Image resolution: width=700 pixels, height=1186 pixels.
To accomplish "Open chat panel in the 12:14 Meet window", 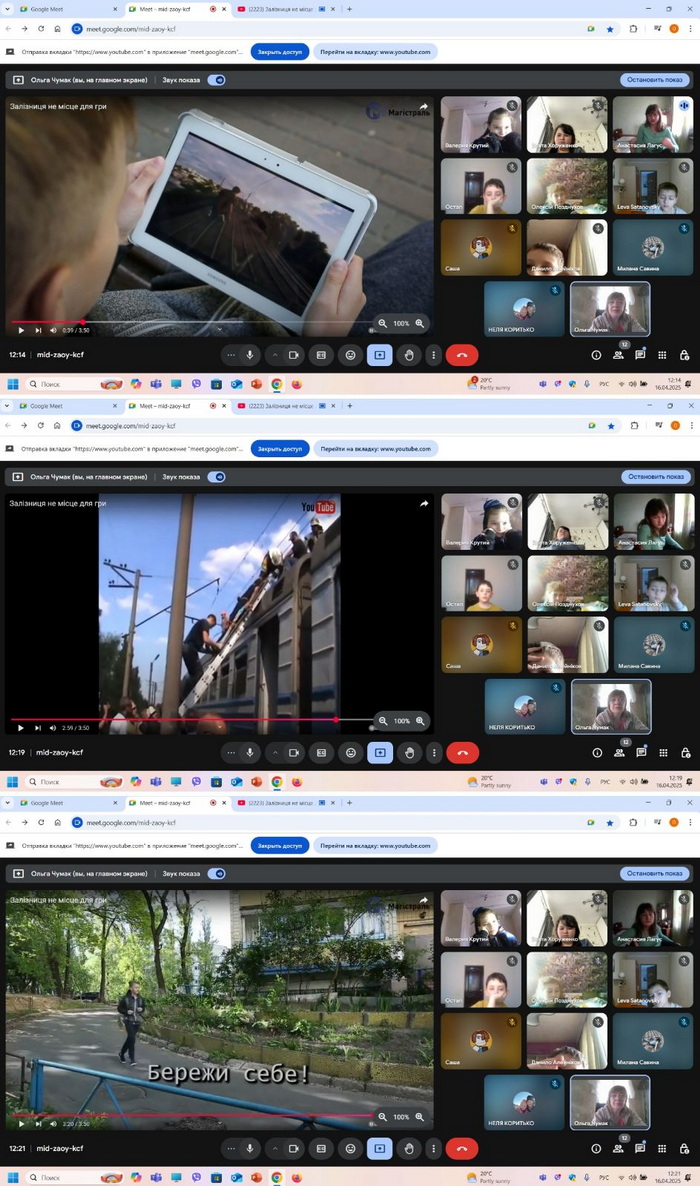I will pos(640,355).
